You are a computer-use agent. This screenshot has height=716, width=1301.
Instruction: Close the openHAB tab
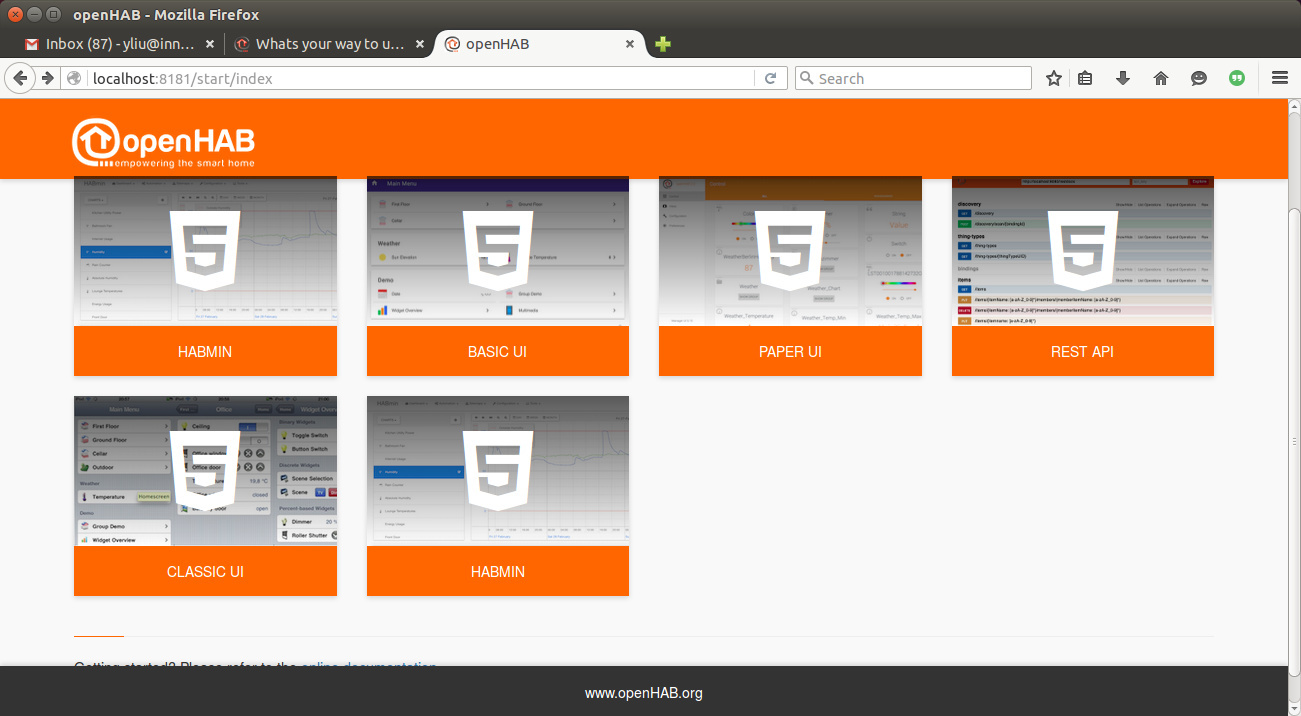pyautogui.click(x=630, y=44)
